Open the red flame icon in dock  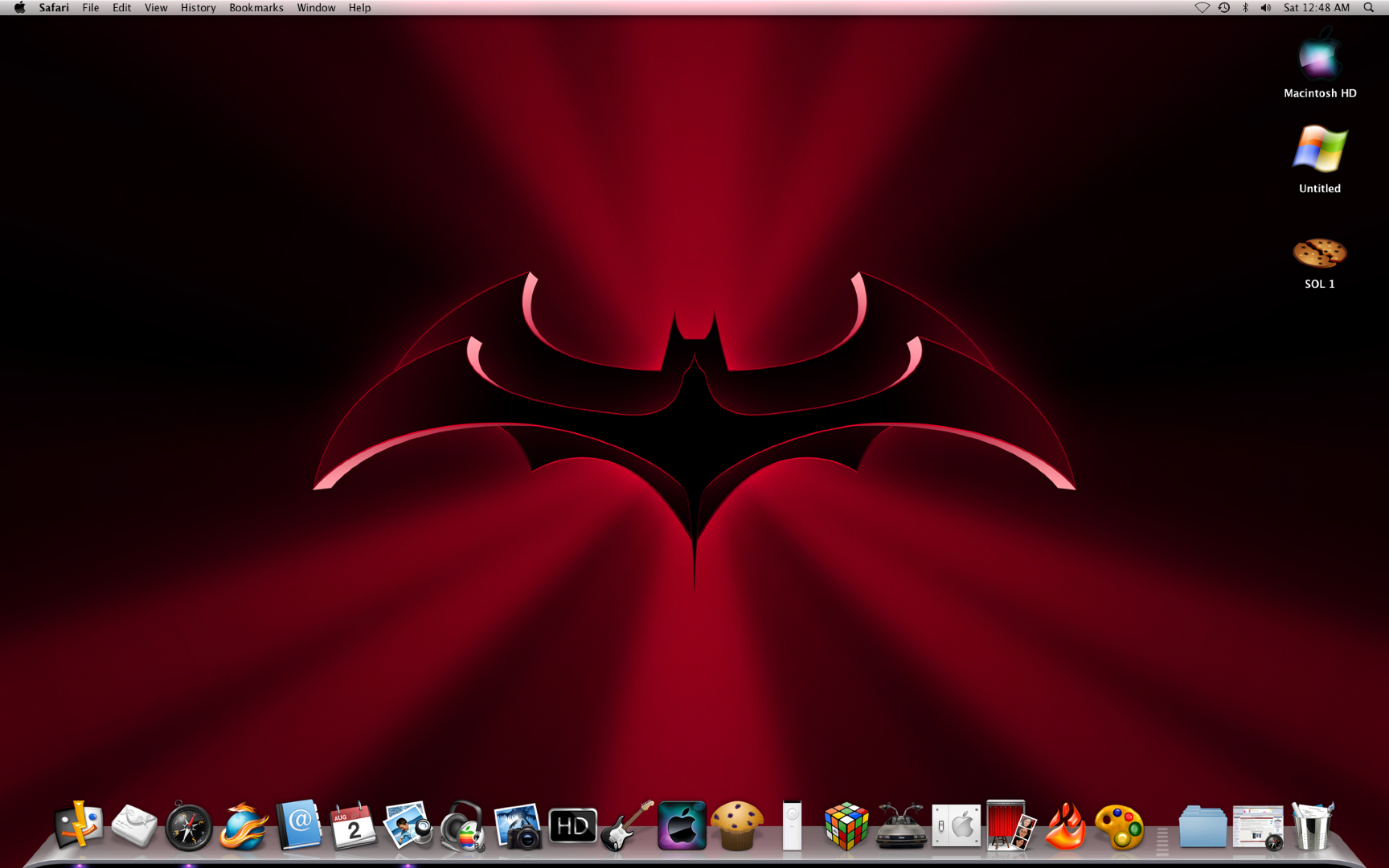(x=1066, y=826)
